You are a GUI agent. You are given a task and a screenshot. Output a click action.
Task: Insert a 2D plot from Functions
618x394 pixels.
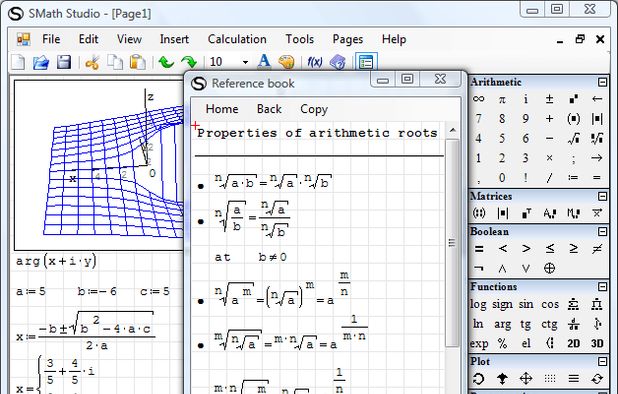pyautogui.click(x=573, y=344)
